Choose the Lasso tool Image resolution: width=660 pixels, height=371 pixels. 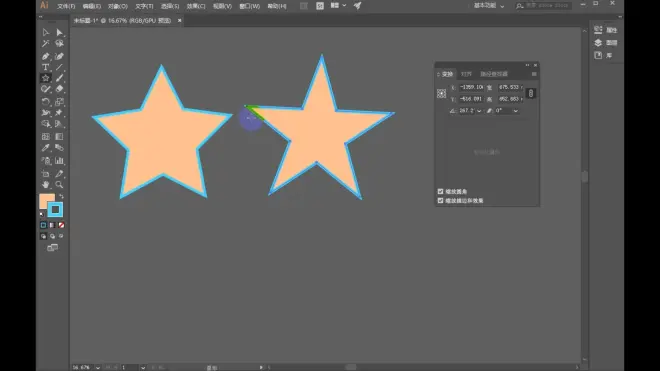pyautogui.click(x=59, y=43)
